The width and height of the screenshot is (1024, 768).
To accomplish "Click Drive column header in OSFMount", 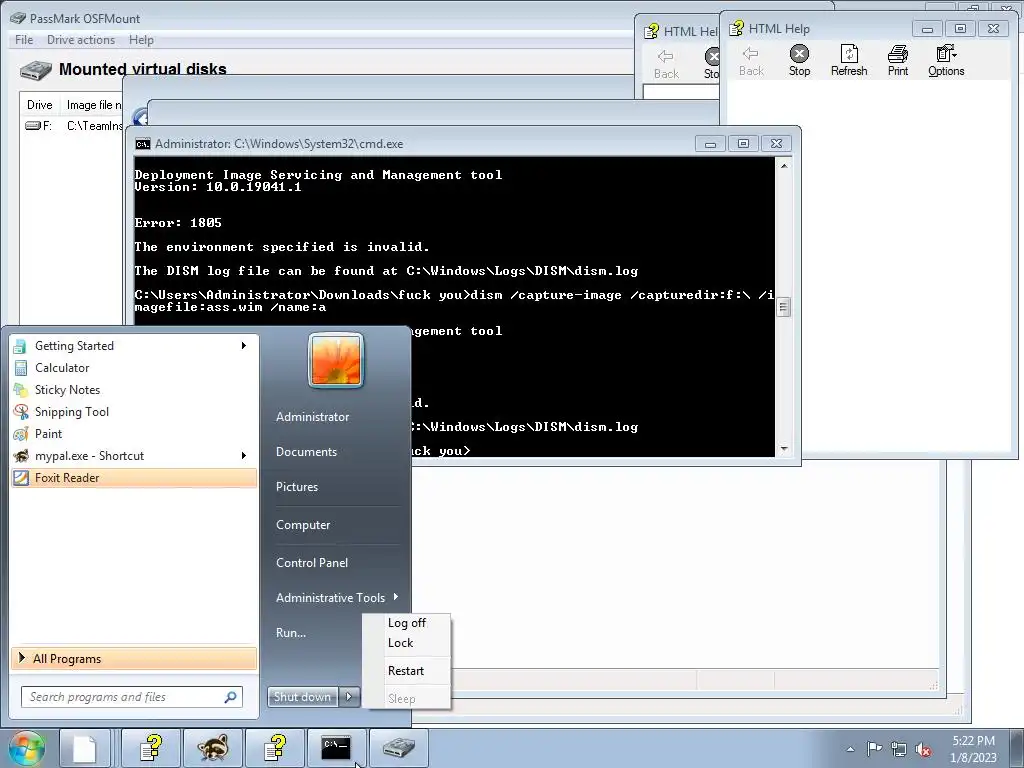I will pos(40,104).
